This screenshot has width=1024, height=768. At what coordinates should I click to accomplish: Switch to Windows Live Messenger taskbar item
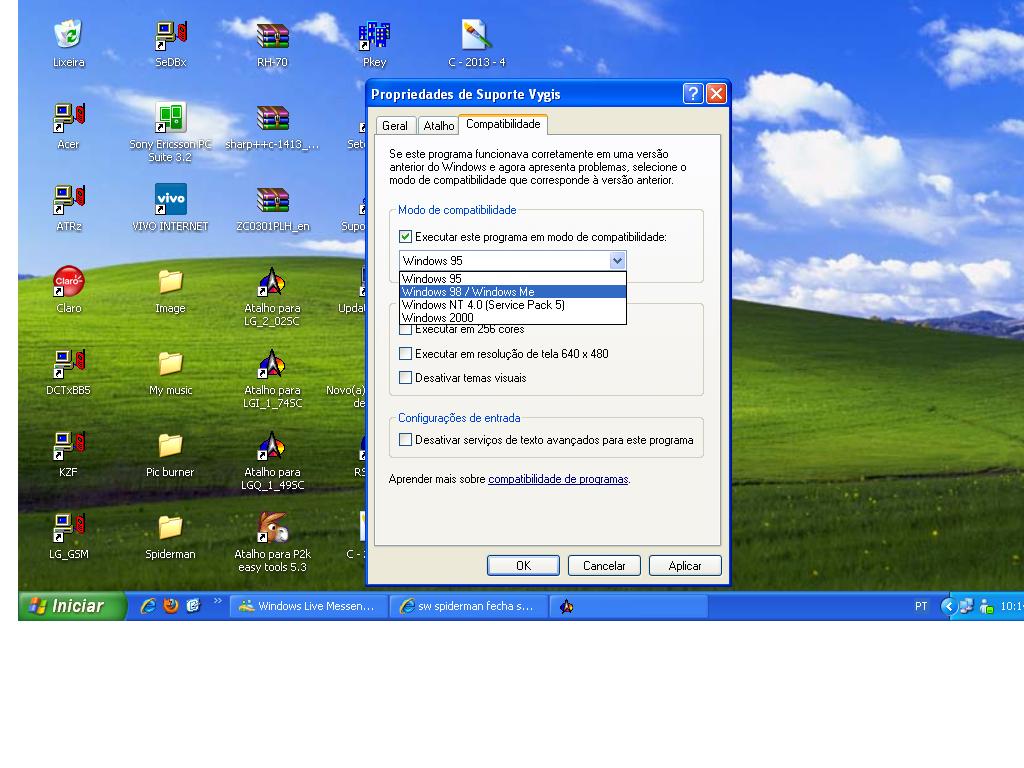[x=308, y=606]
